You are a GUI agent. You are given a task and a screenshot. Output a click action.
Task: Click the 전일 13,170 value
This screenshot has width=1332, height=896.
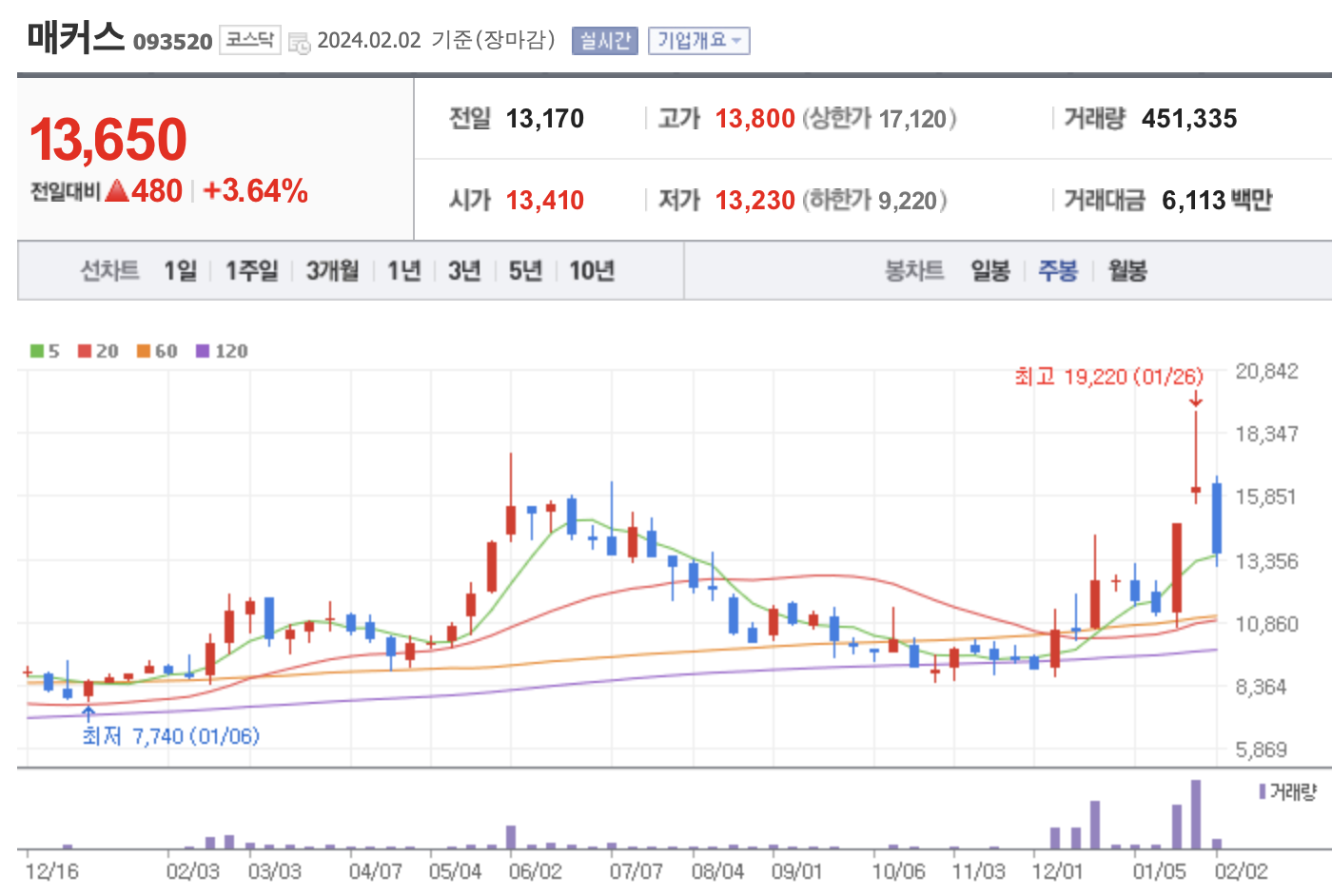545,119
